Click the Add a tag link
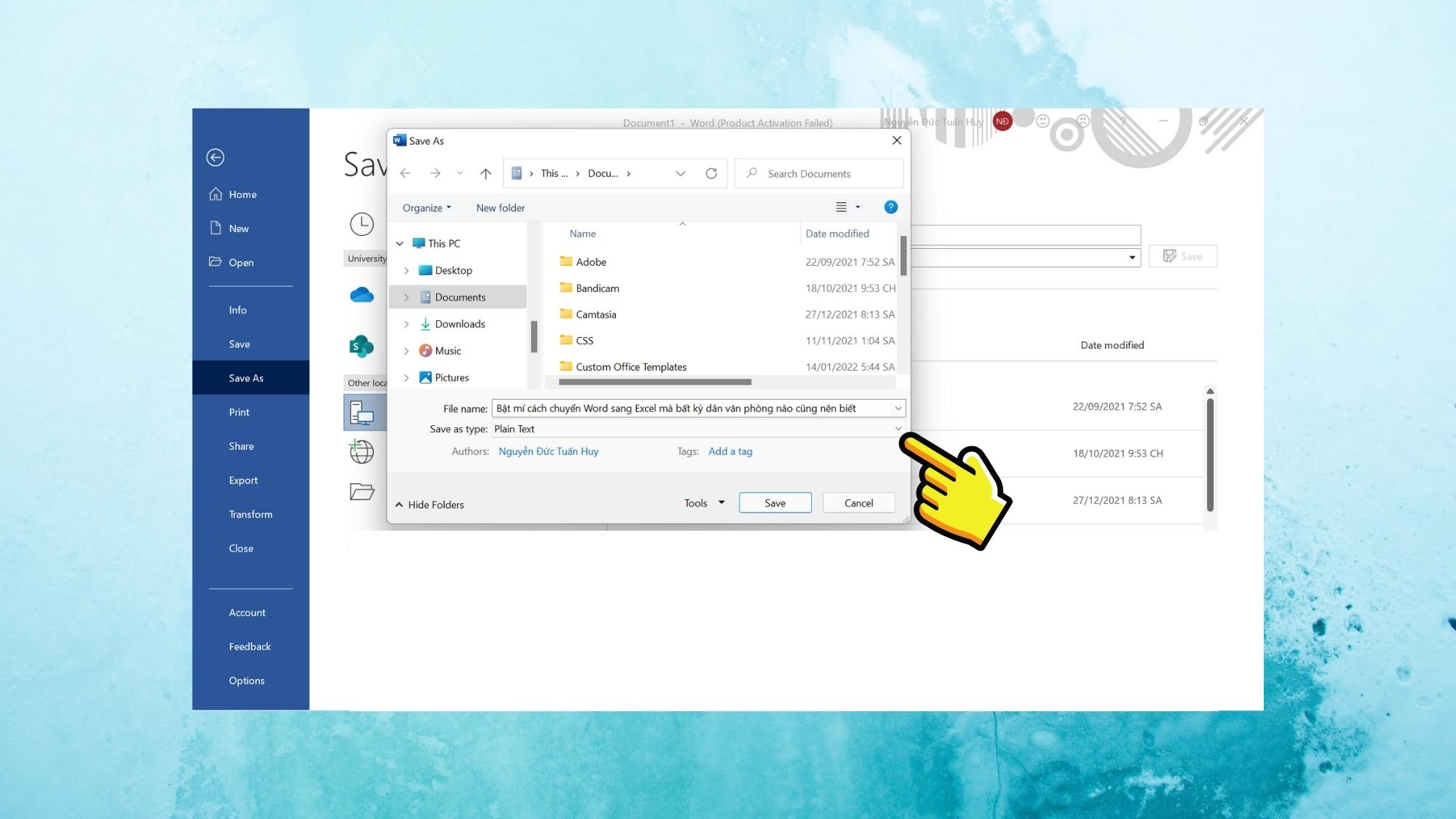 (x=730, y=451)
